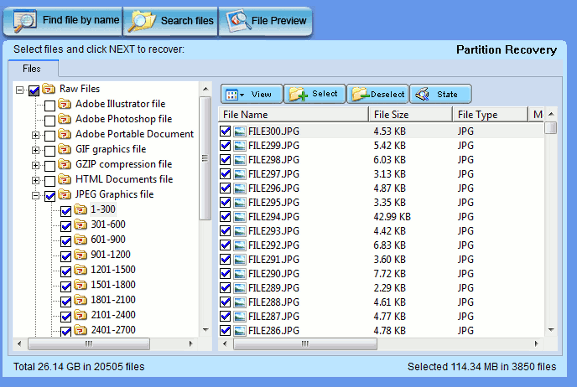577x387 pixels.
Task: Click the Find file by name magnifier icon
Action: 24,21
